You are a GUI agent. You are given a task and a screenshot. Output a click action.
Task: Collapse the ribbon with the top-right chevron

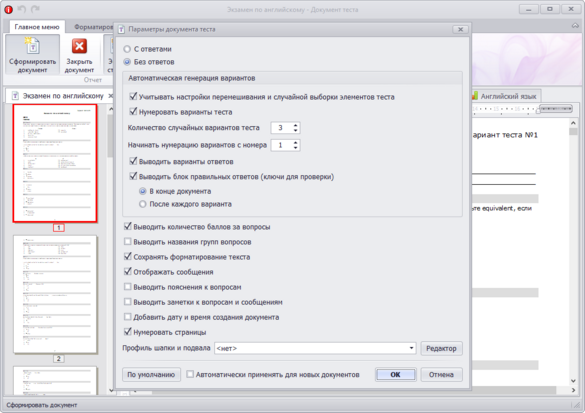[575, 26]
